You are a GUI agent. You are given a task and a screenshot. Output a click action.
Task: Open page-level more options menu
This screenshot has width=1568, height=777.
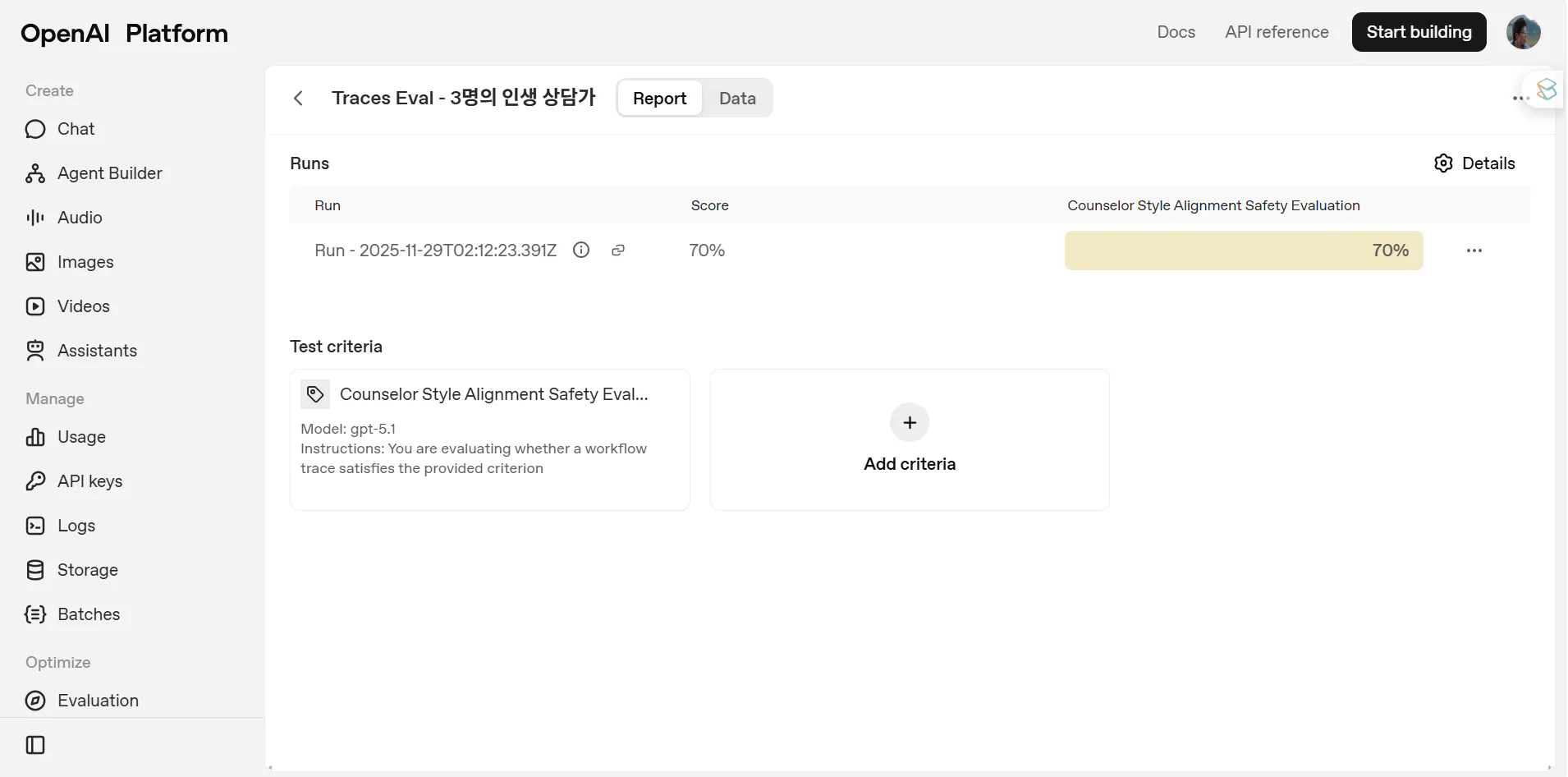(1519, 99)
